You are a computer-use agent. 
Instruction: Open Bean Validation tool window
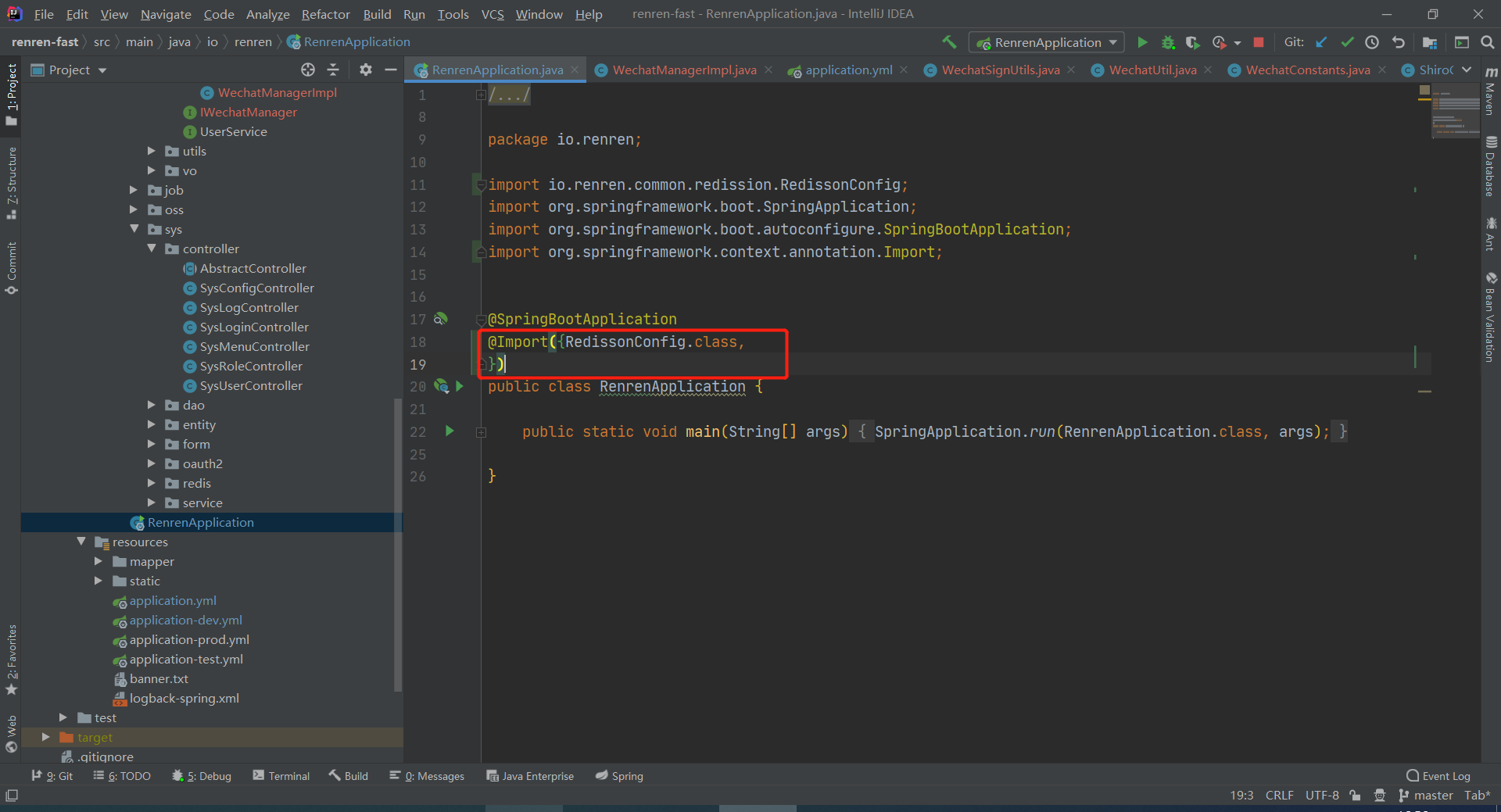[1491, 317]
